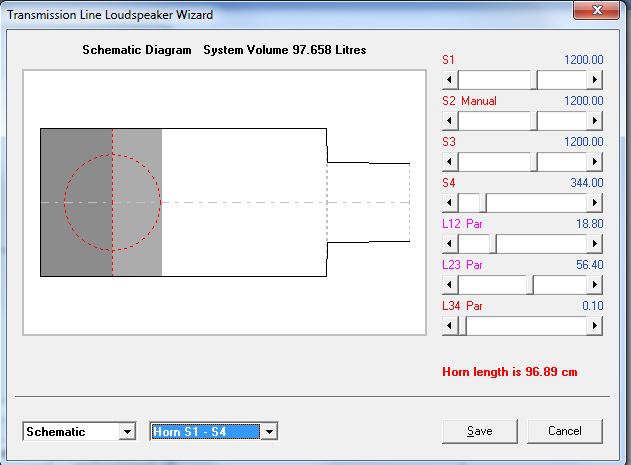Click the L34 slider thumb

(462, 326)
